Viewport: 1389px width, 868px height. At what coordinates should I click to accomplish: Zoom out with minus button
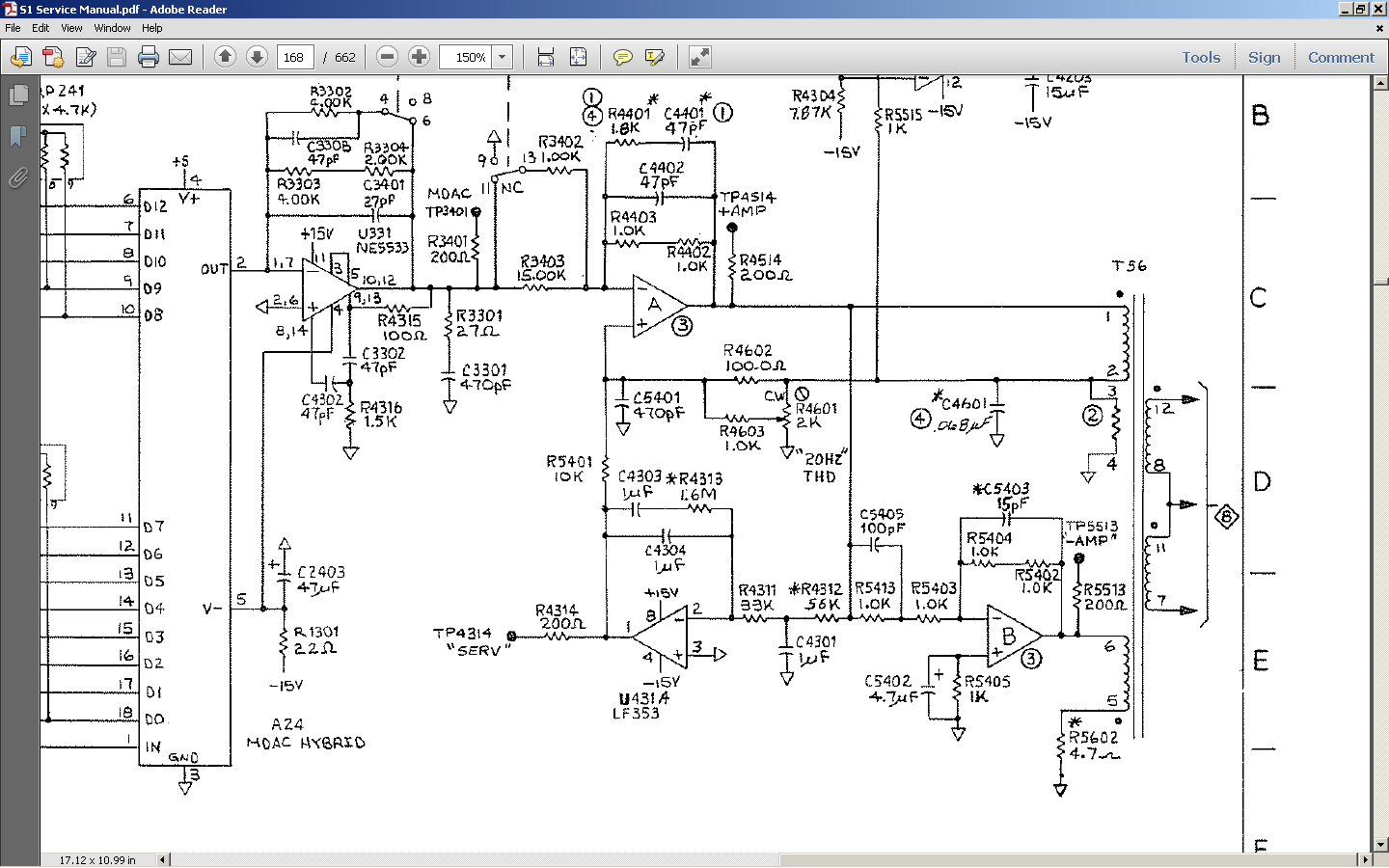pos(387,57)
